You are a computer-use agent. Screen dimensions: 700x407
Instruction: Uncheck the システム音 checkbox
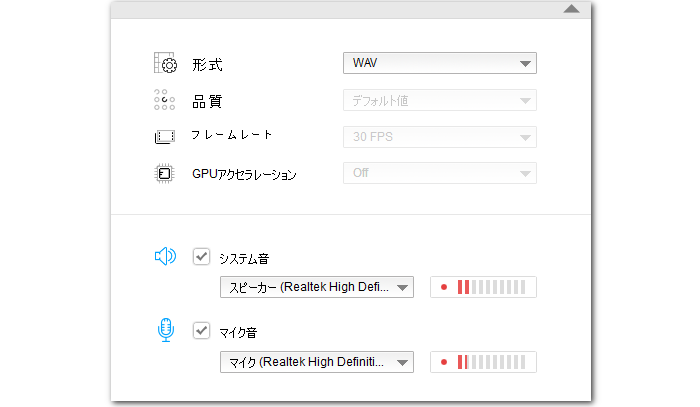tap(201, 257)
